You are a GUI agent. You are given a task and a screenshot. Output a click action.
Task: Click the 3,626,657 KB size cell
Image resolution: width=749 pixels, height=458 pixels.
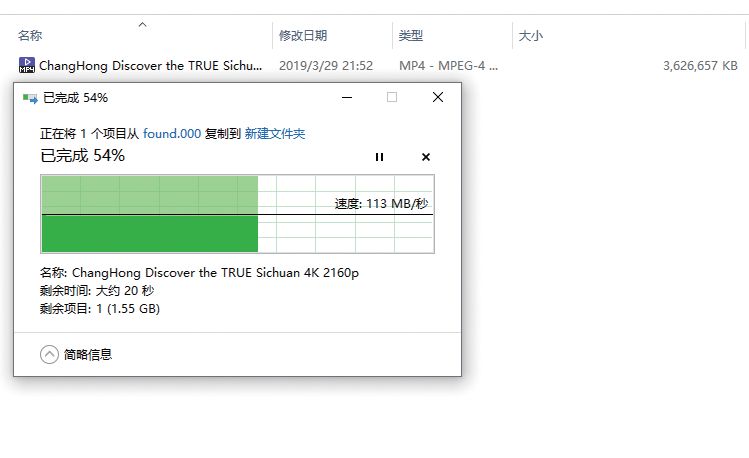(700, 65)
